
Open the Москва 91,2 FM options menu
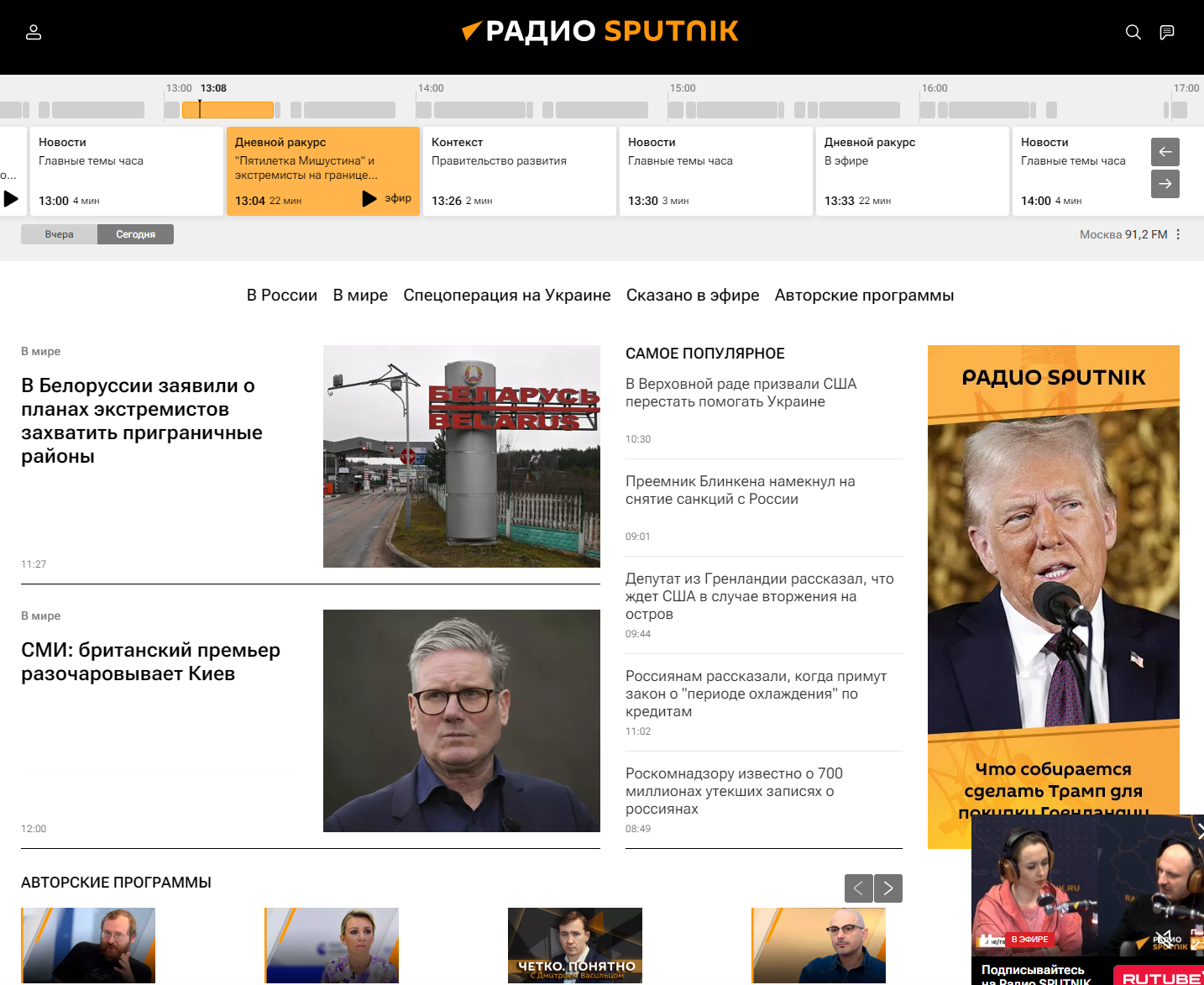pyautogui.click(x=1178, y=234)
